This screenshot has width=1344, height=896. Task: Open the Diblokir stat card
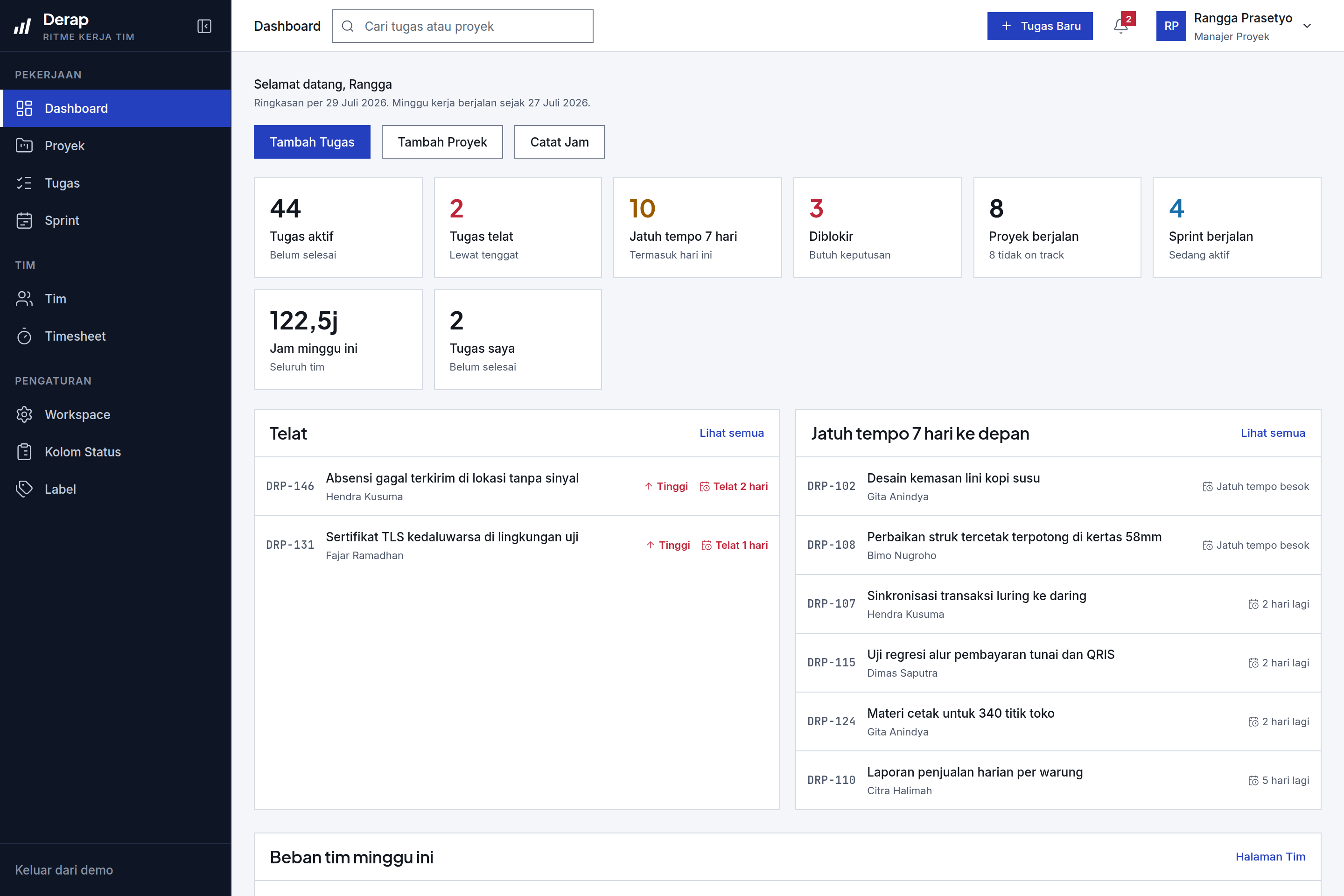877,227
